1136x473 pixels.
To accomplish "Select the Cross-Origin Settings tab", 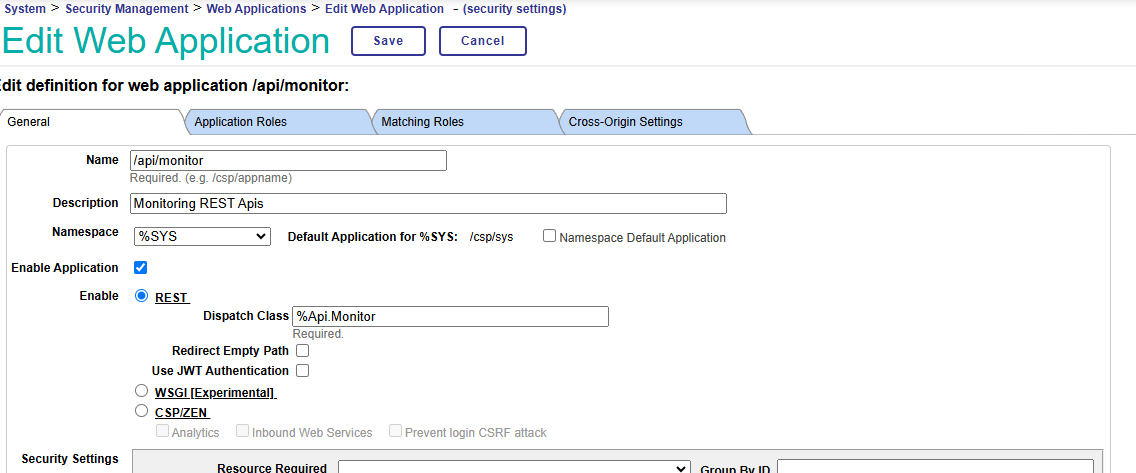I will pos(625,122).
